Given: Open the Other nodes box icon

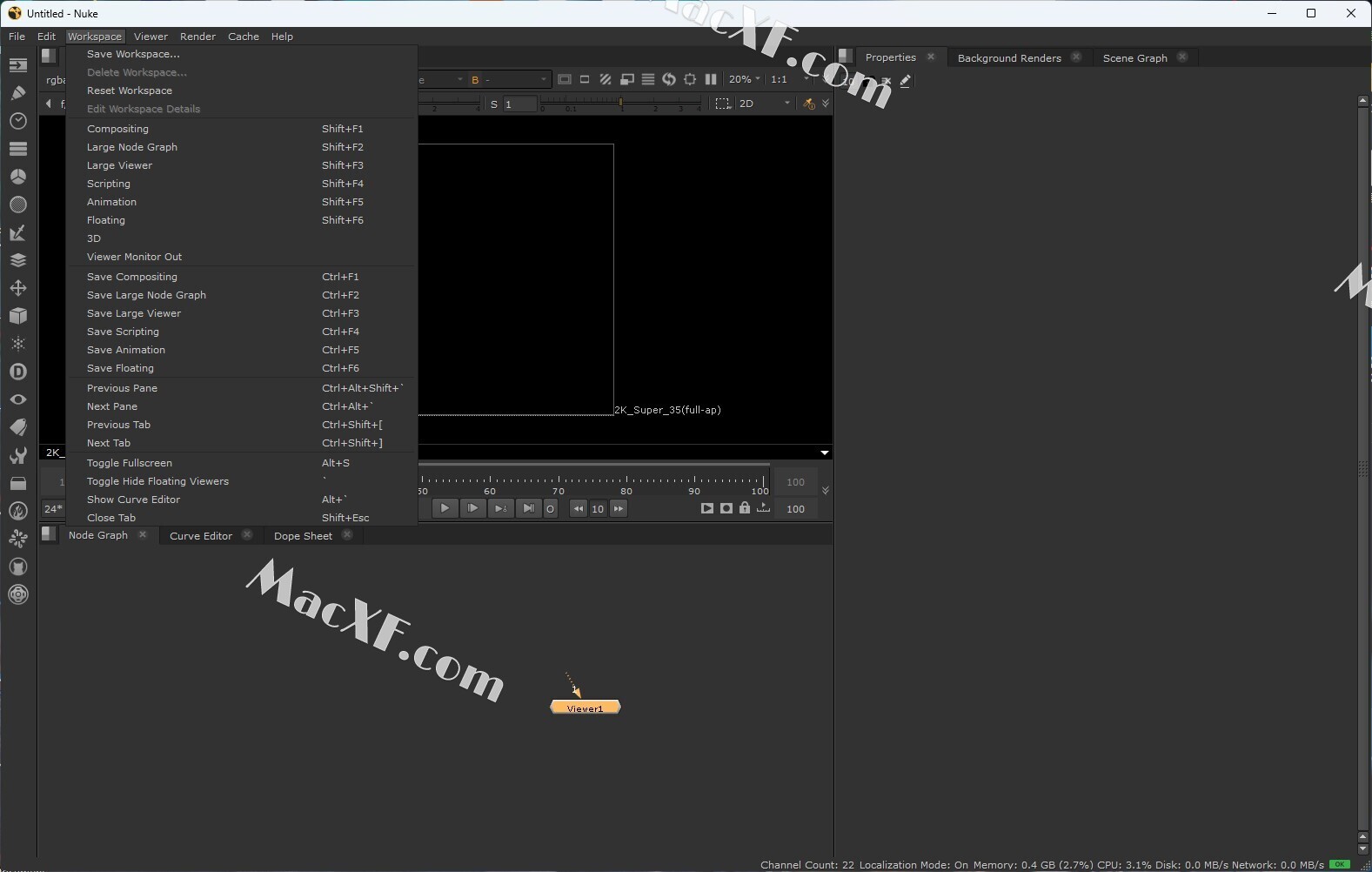Looking at the screenshot, I should click(x=17, y=482).
